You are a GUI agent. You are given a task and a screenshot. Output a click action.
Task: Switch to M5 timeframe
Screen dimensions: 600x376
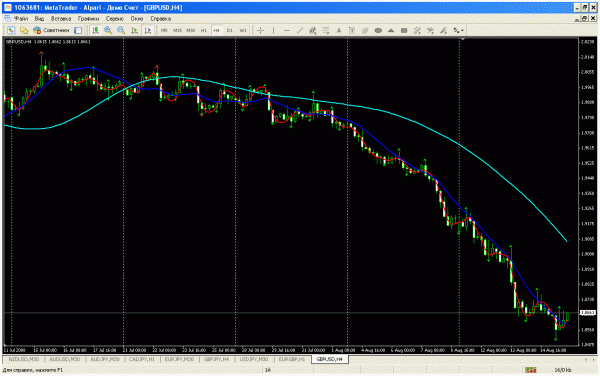coord(164,30)
